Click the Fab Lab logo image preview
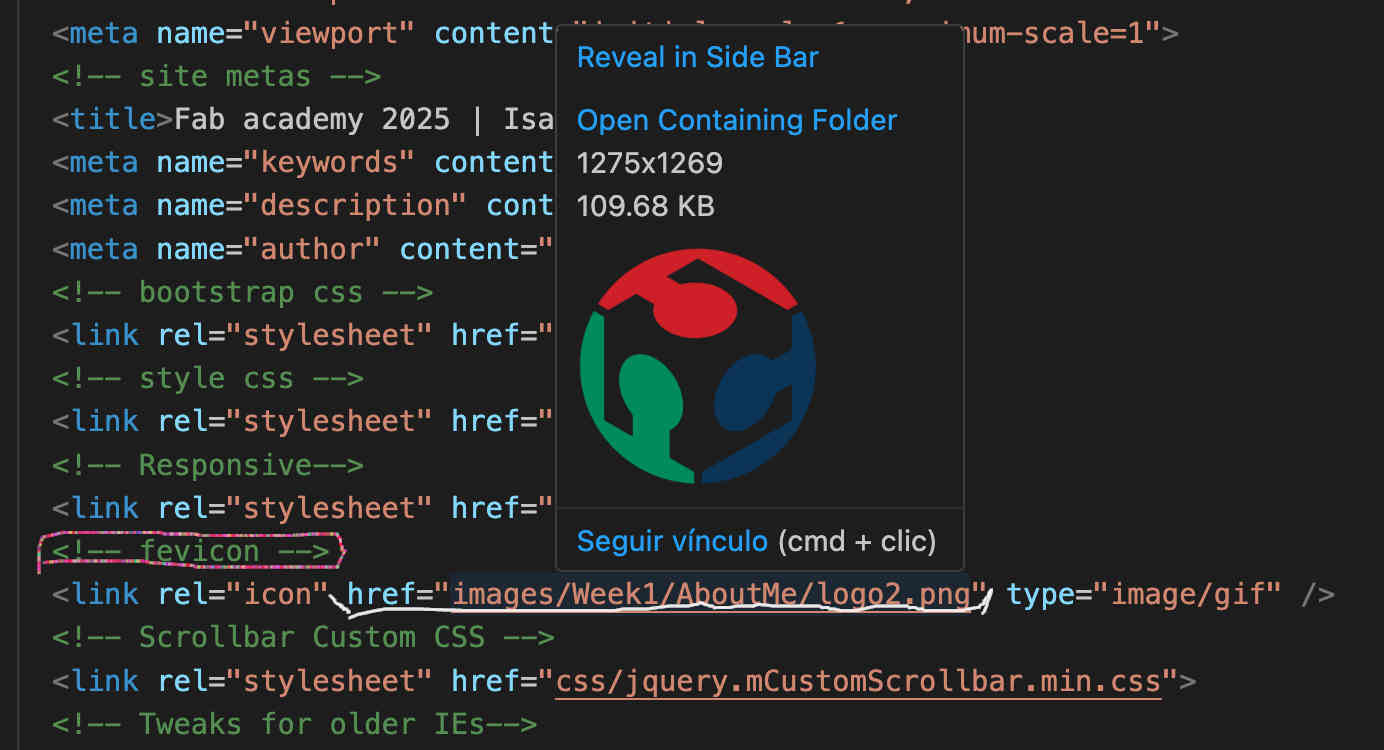The width and height of the screenshot is (1384, 750). click(698, 366)
